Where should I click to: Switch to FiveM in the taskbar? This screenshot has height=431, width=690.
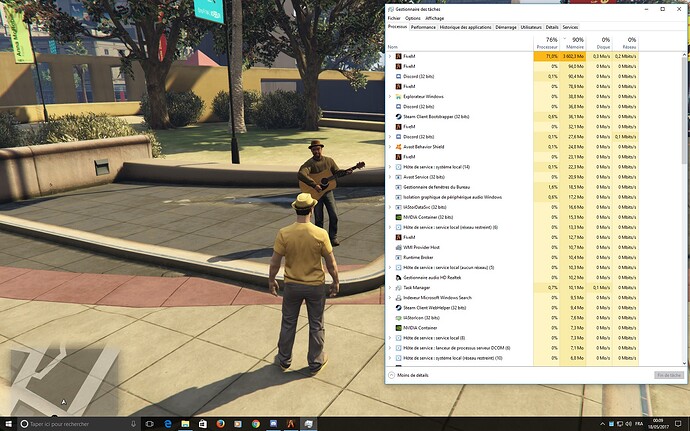291,424
